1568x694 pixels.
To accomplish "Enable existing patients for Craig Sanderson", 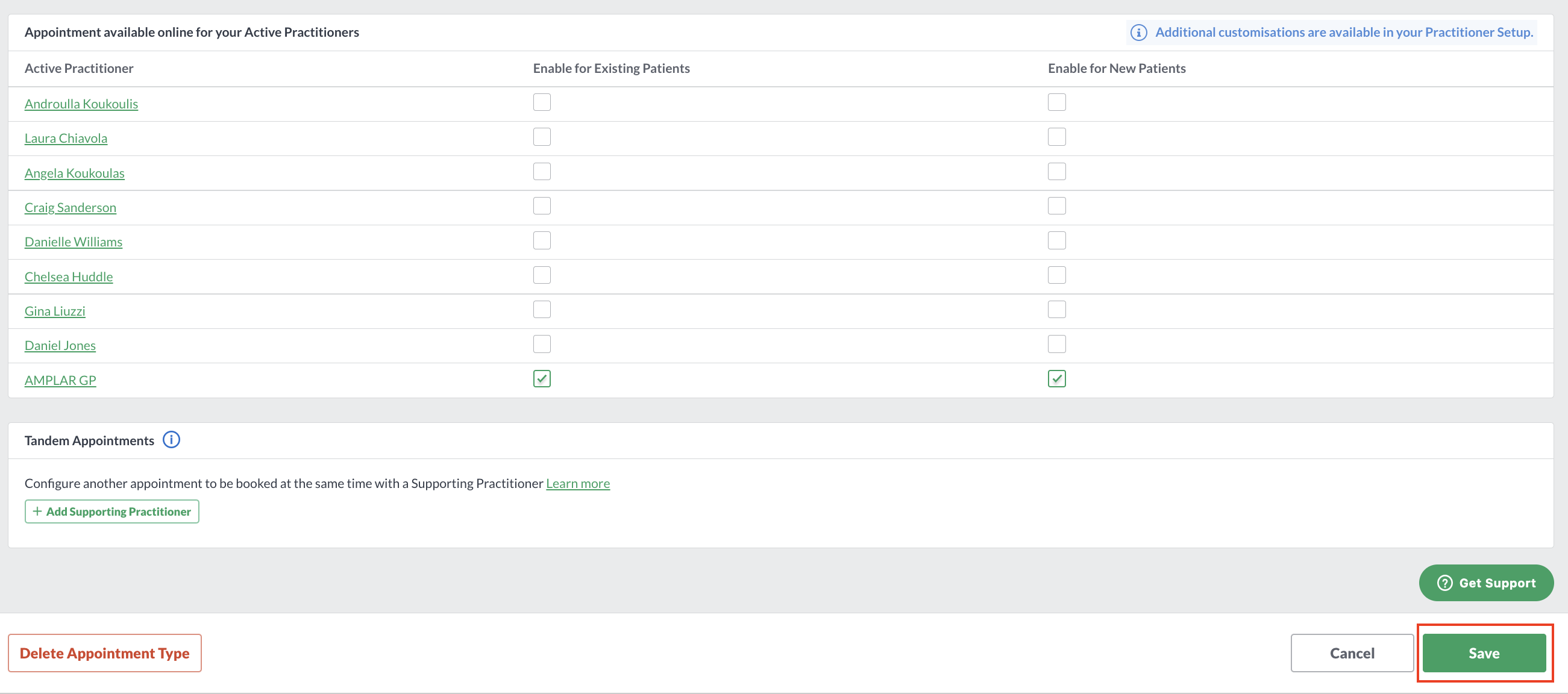I will (542, 206).
